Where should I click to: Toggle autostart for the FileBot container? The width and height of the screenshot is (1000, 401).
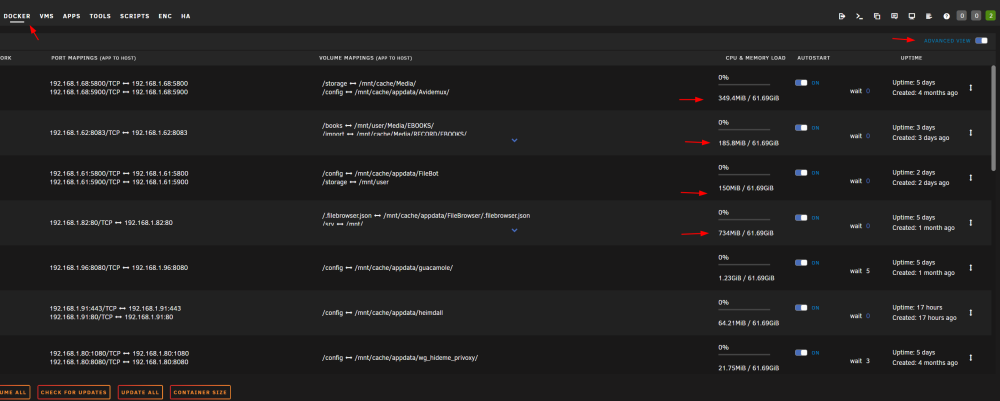[801, 173]
